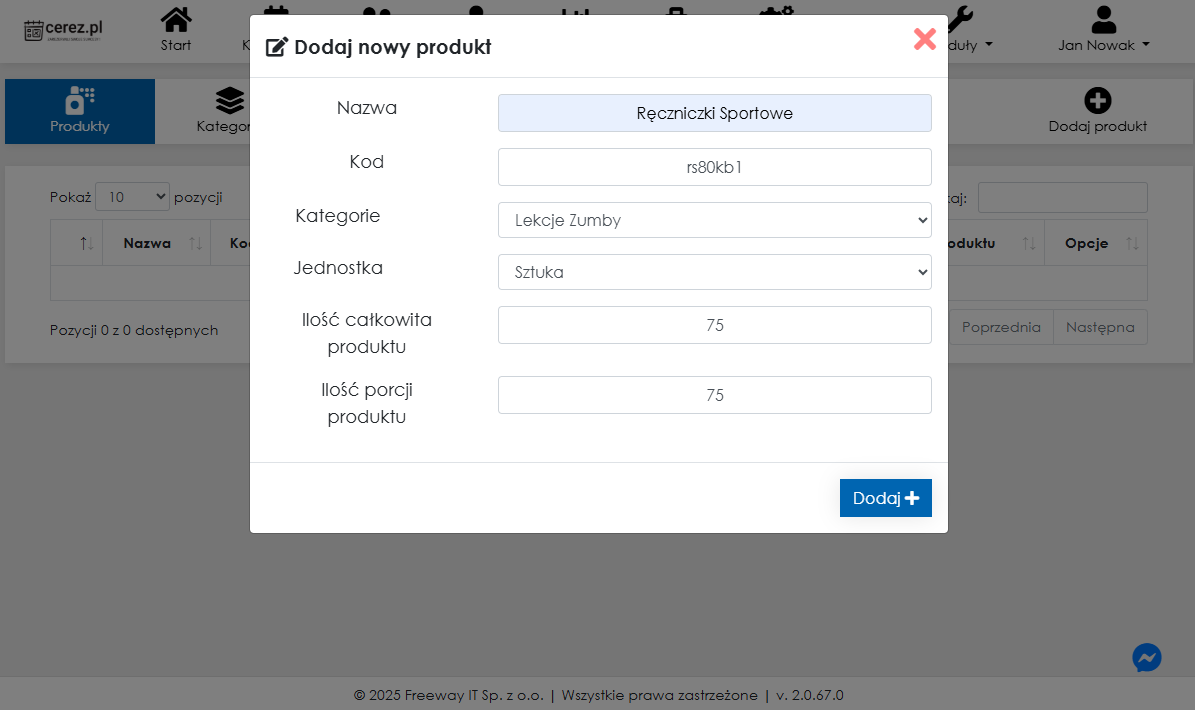1195x710 pixels.
Task: Click the Start home icon
Action: pyautogui.click(x=175, y=17)
